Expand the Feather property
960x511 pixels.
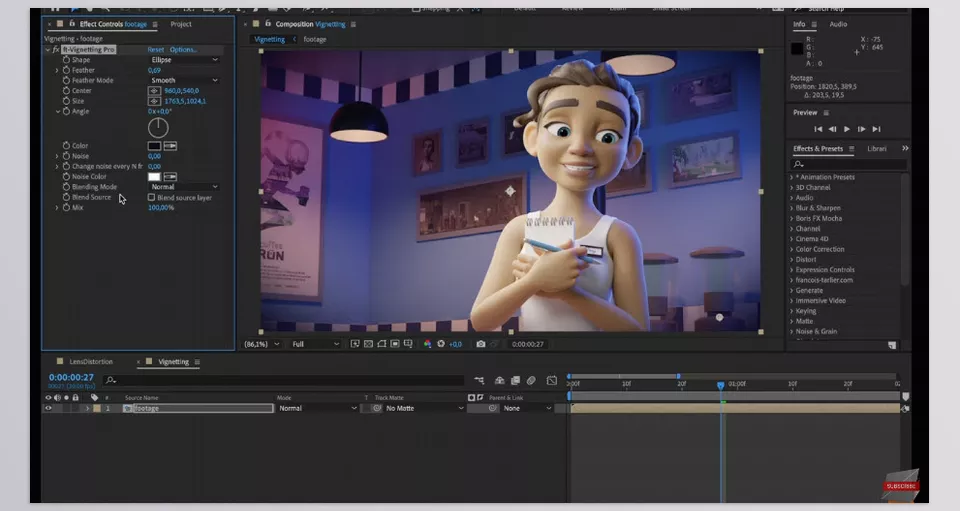[x=57, y=70]
